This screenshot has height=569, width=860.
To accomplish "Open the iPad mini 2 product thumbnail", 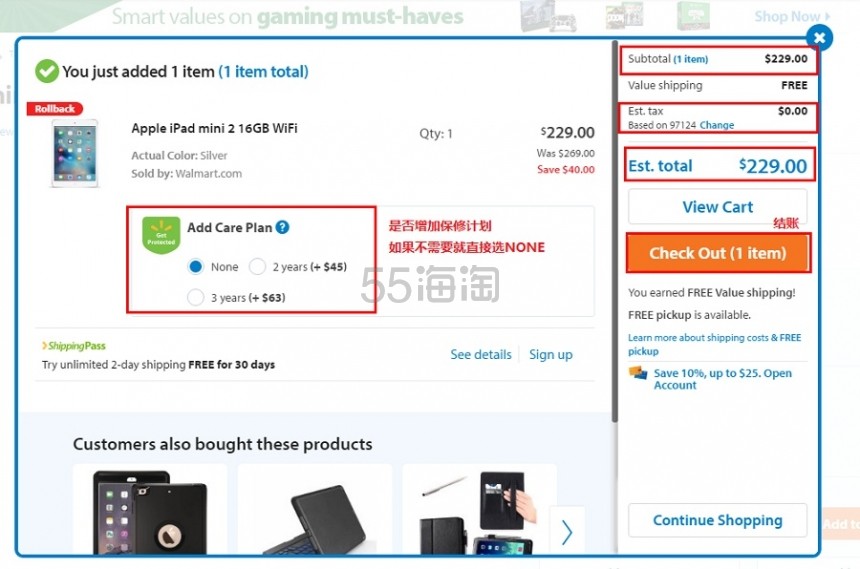I will (x=75, y=154).
